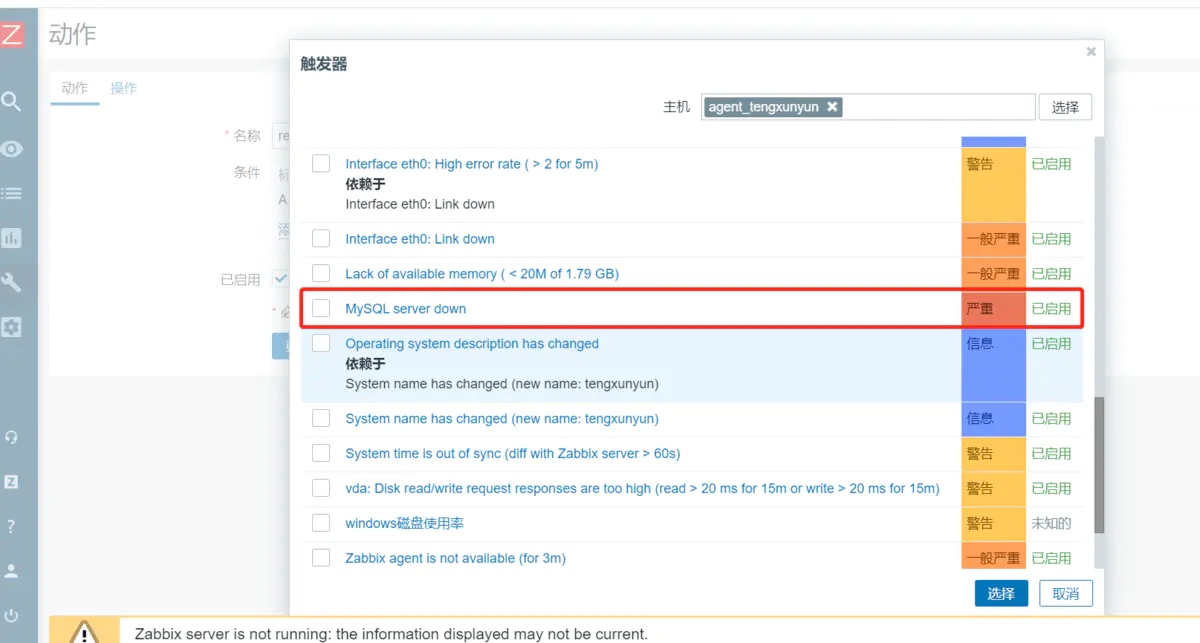
Task: Tick checkbox for vda Disk read/write trigger
Action: (x=321, y=488)
